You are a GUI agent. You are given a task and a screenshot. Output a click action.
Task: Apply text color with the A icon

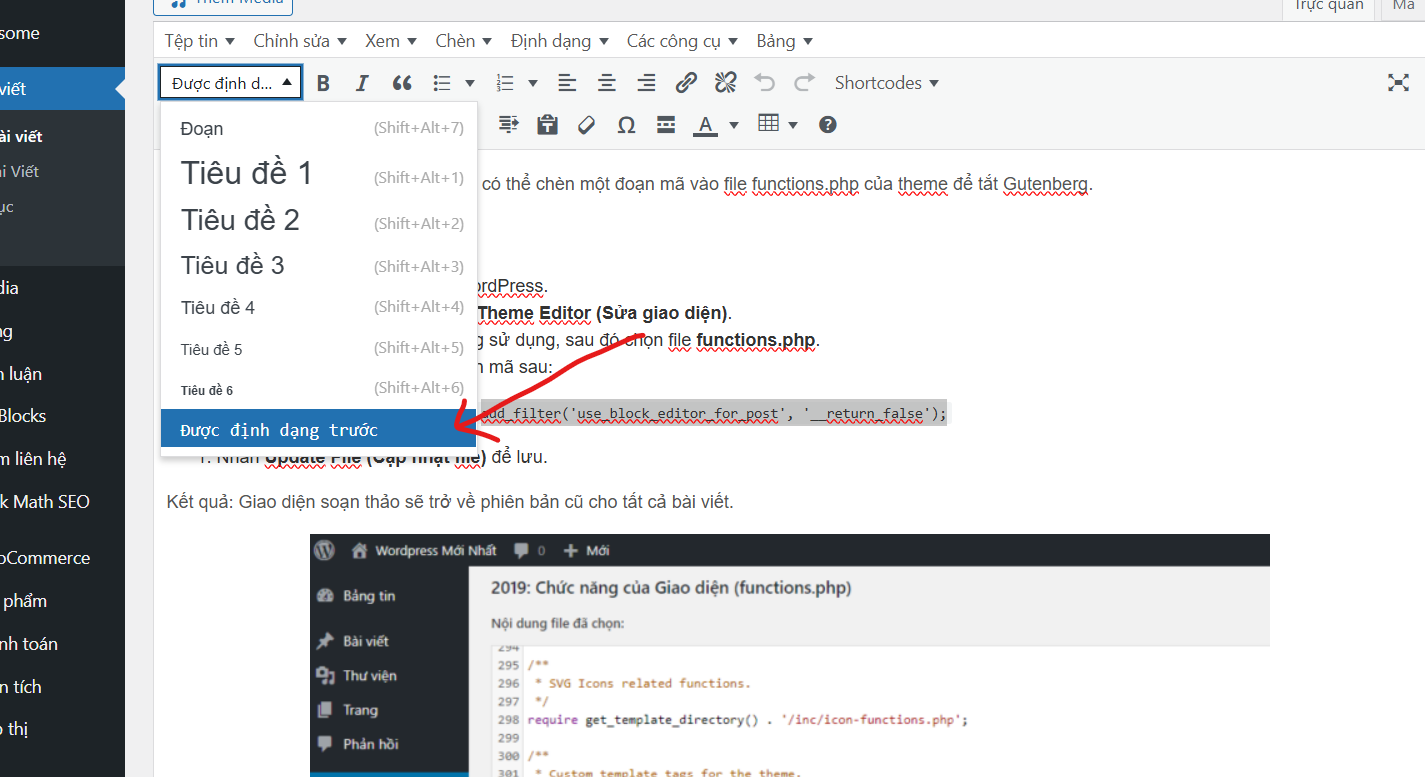[x=706, y=125]
